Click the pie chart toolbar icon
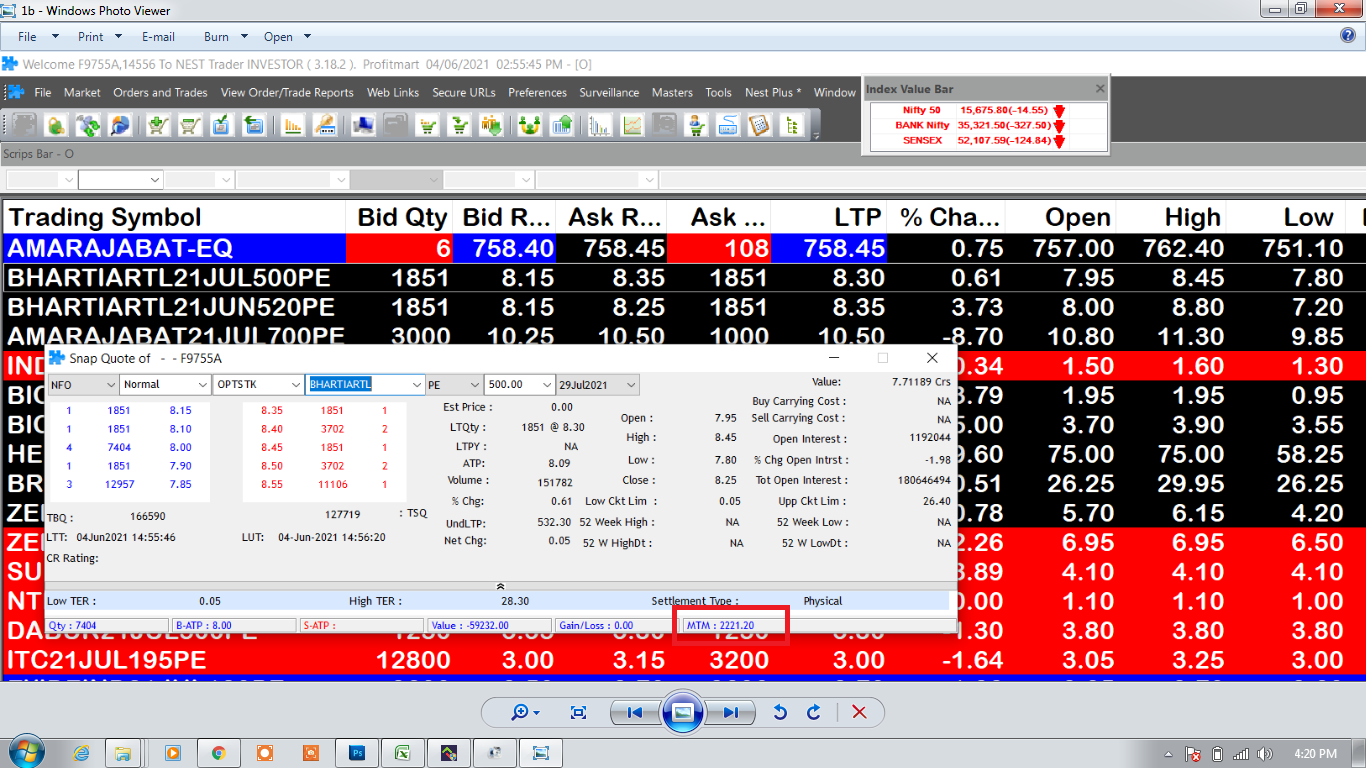1366x768 pixels. pyautogui.click(x=119, y=125)
